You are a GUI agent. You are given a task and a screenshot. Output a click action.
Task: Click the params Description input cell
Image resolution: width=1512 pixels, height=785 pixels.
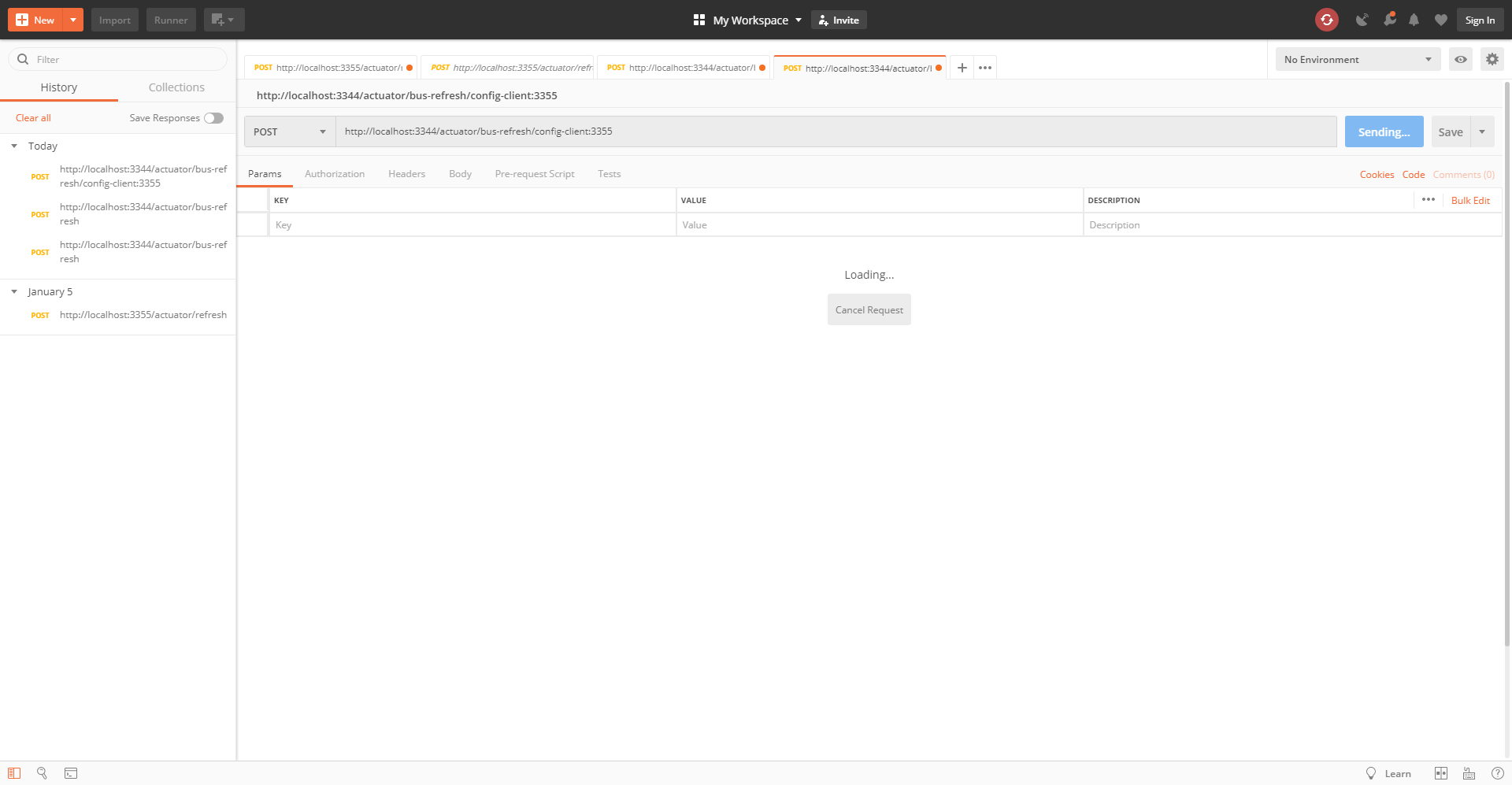coord(1293,224)
